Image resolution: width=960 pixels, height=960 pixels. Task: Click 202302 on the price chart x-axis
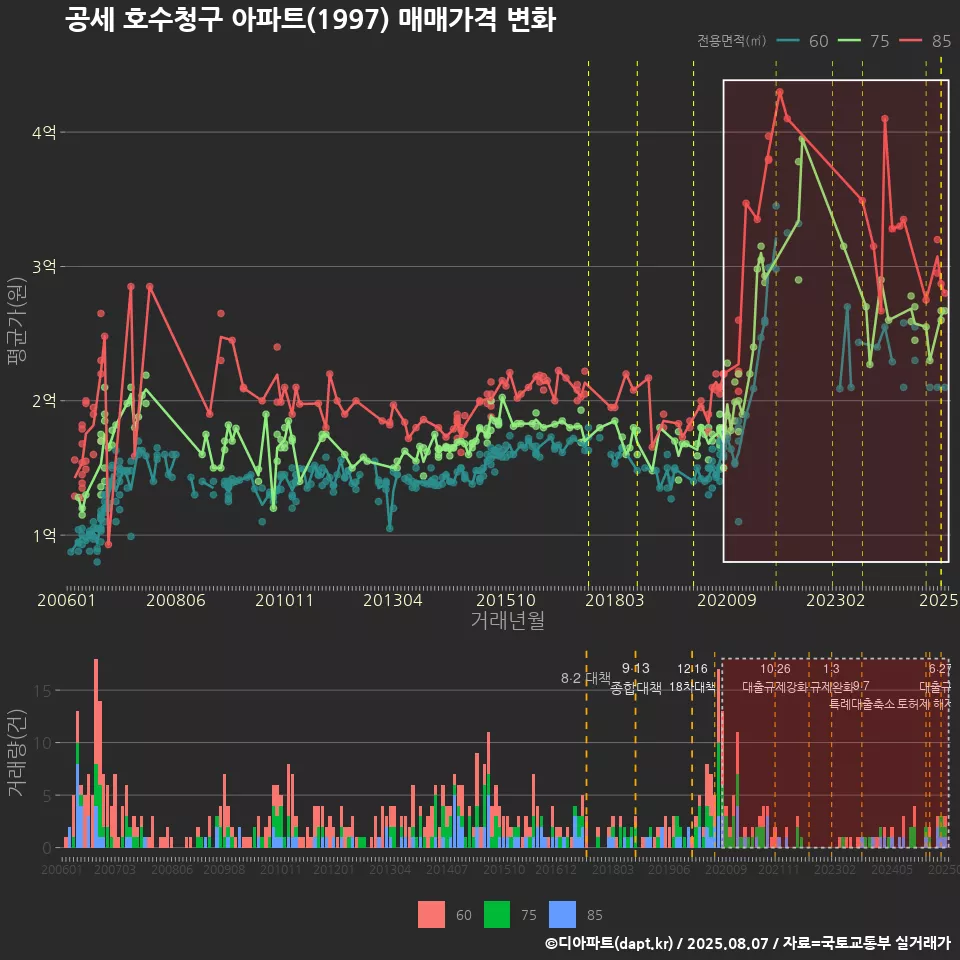click(836, 600)
